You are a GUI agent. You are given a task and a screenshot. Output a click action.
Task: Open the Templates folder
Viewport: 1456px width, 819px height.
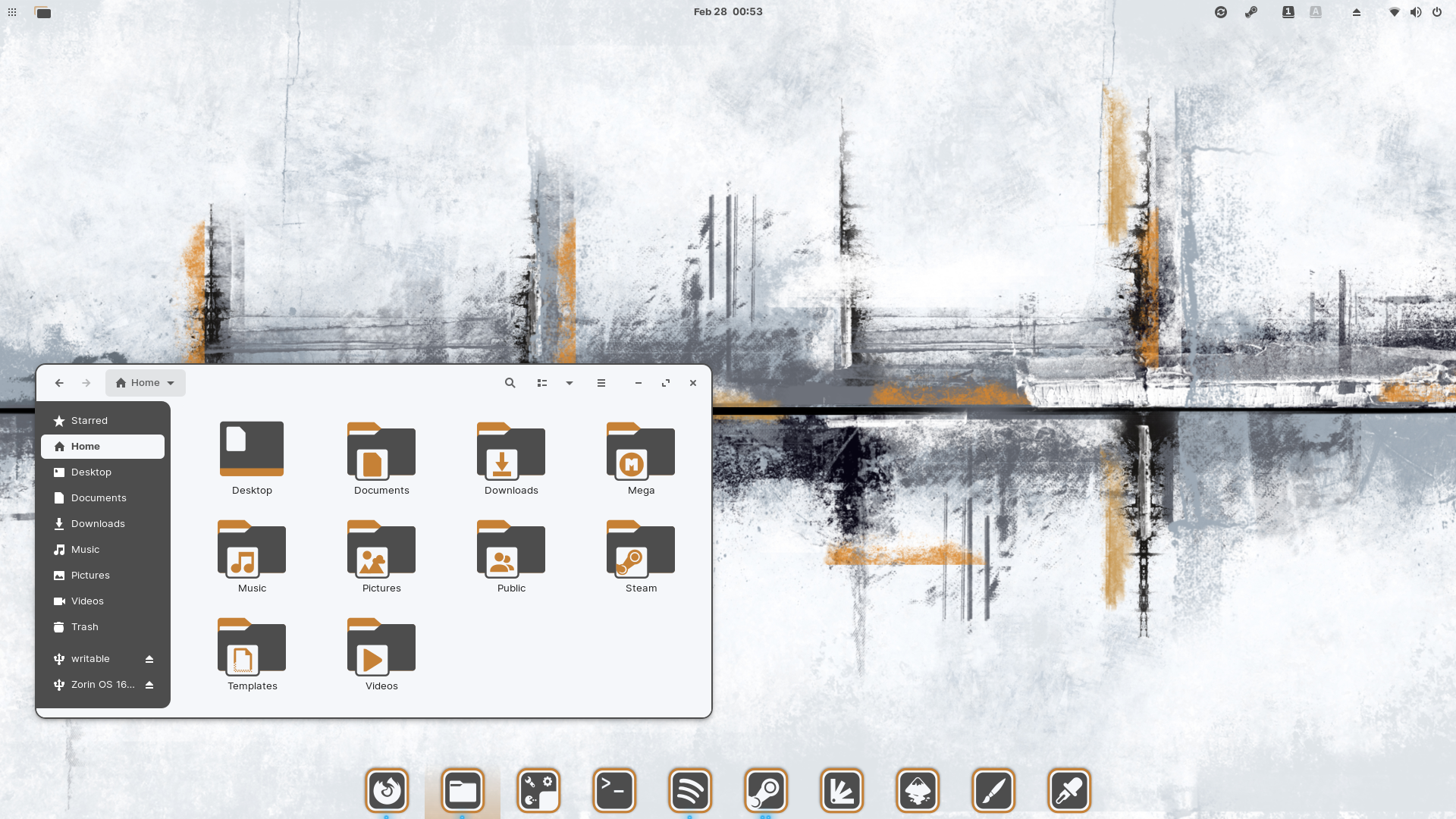[252, 646]
